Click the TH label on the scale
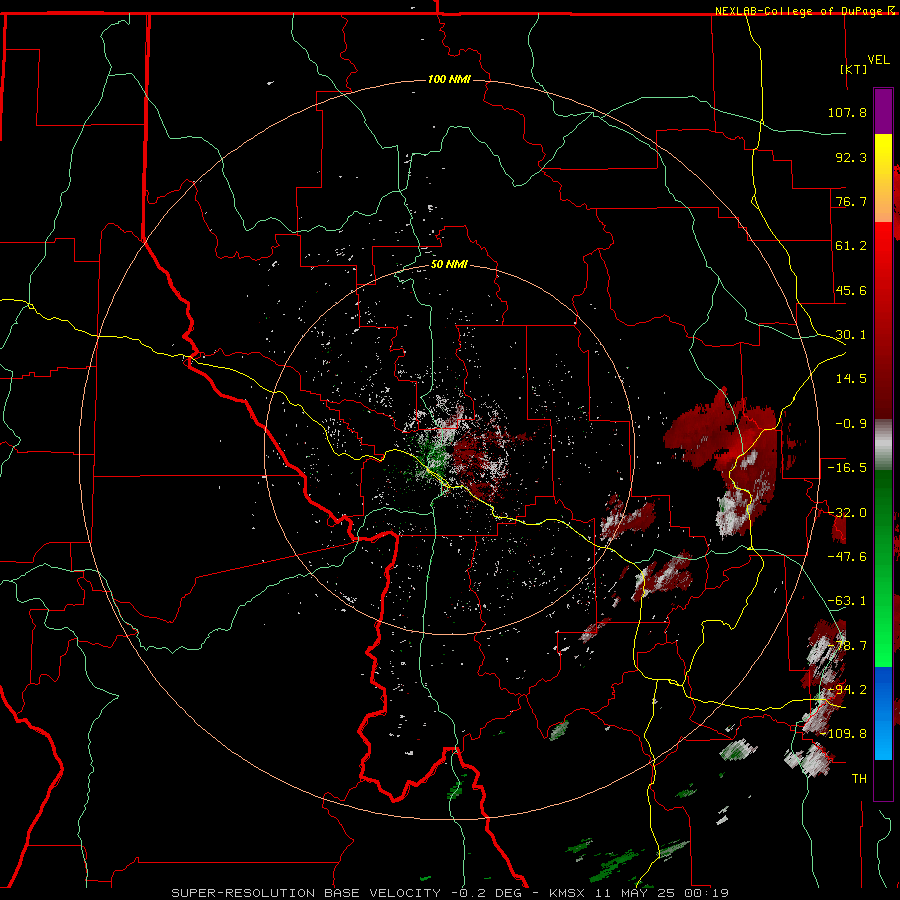This screenshot has height=900, width=900. pos(859,779)
